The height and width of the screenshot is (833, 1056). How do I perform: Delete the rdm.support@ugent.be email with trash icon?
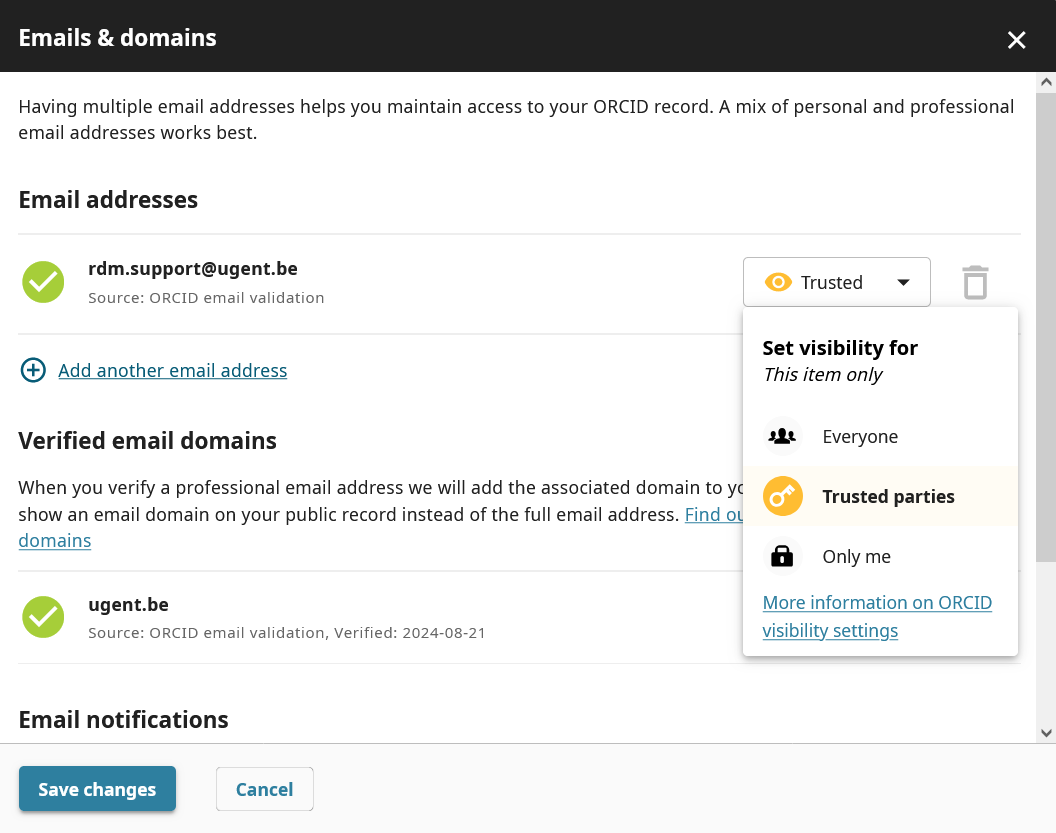(975, 282)
